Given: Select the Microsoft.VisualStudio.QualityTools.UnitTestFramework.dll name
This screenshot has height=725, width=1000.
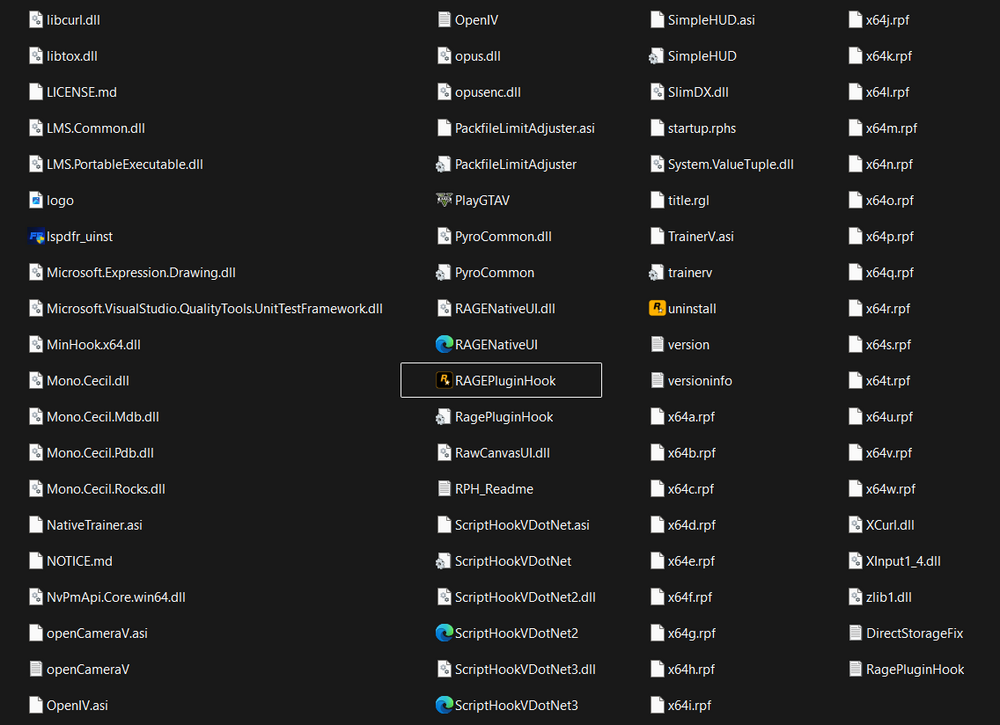Looking at the screenshot, I should pyautogui.click(x=214, y=309).
